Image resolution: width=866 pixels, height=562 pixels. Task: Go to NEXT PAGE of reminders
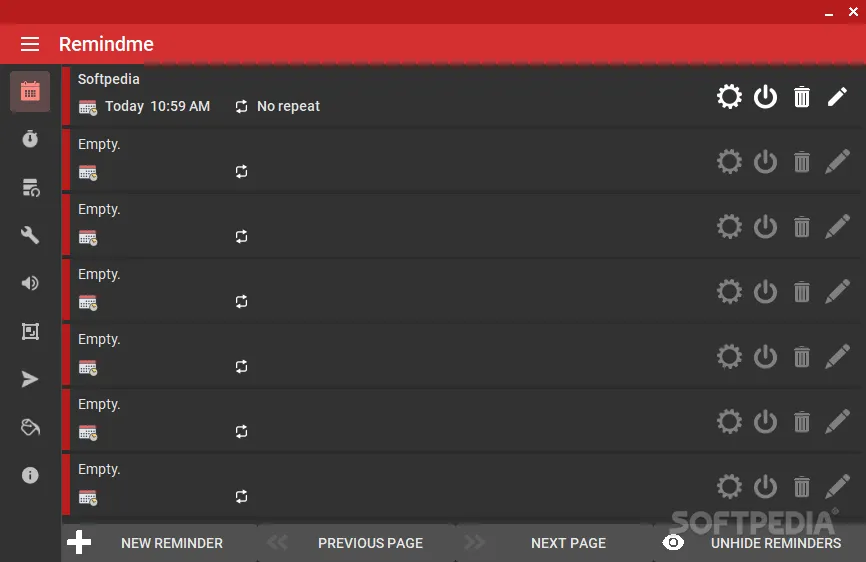(x=556, y=543)
